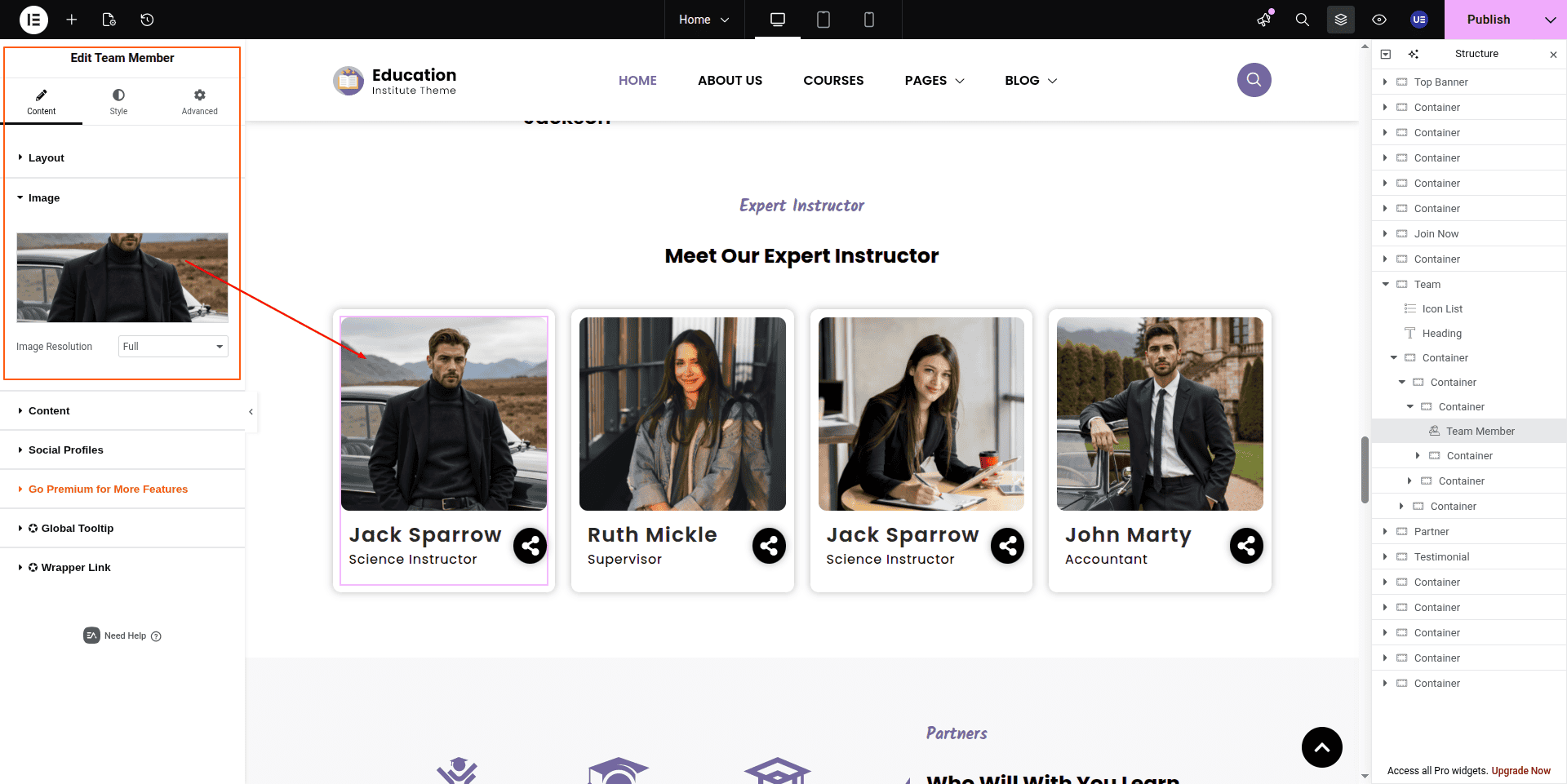Click the Publish button
1567x784 pixels.
tap(1488, 20)
